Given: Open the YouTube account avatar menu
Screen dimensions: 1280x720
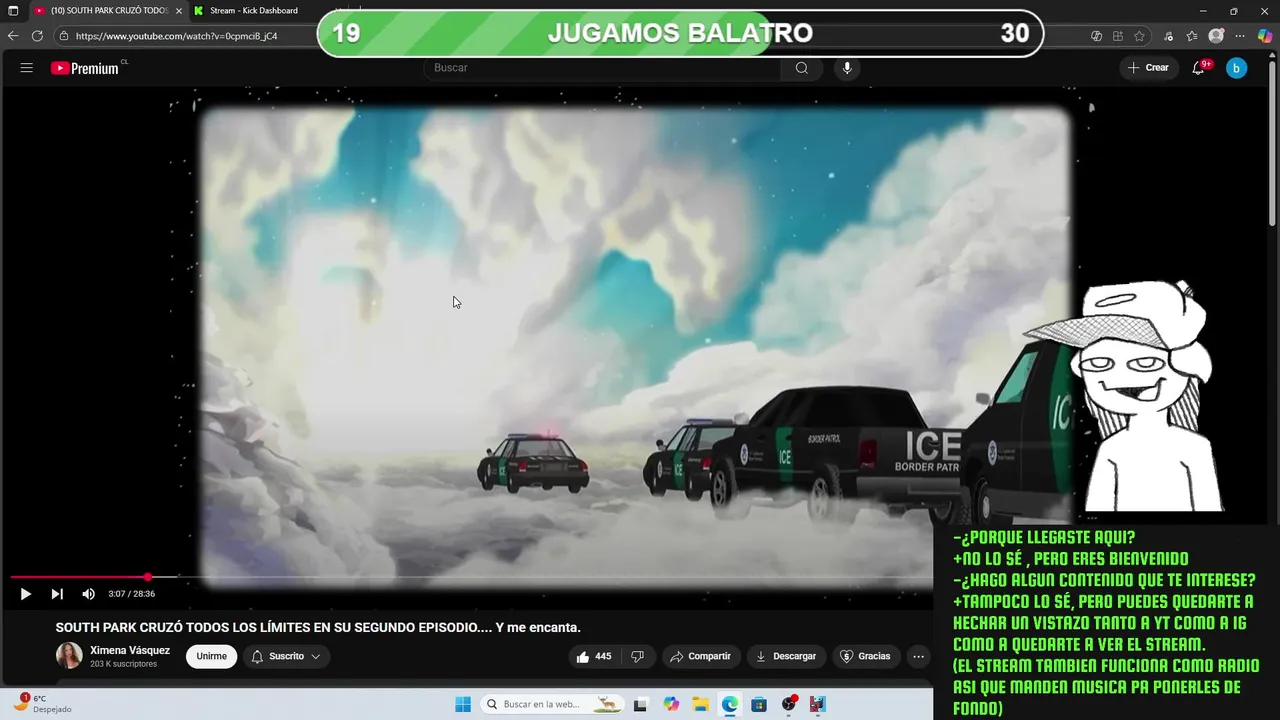Looking at the screenshot, I should [x=1237, y=68].
